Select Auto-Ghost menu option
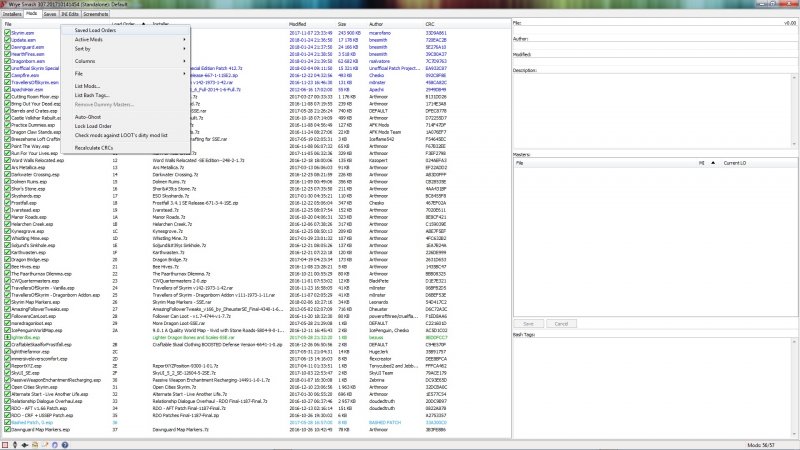 pos(126,117)
